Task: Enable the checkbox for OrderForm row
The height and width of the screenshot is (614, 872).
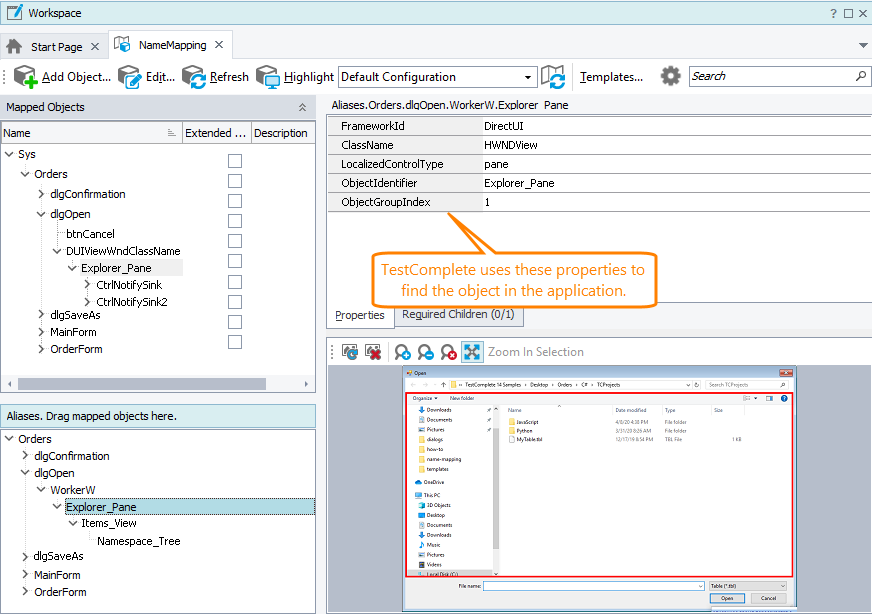Action: point(235,342)
